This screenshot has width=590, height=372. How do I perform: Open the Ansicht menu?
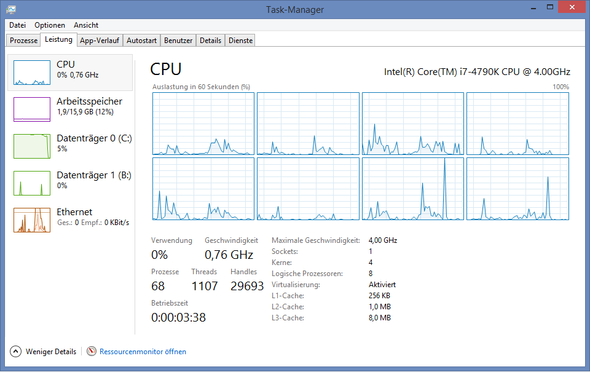[86, 25]
